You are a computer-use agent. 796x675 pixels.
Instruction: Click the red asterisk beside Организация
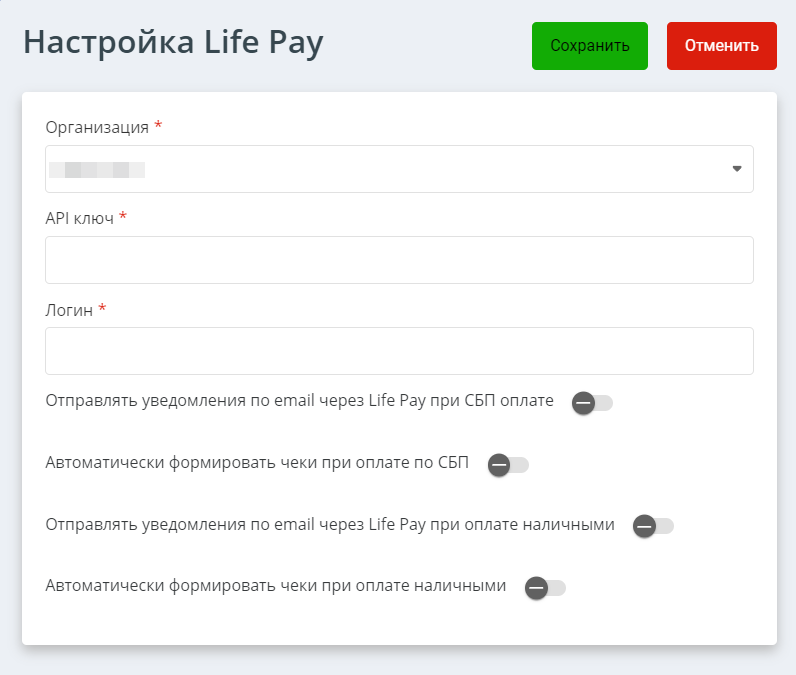click(x=158, y=125)
